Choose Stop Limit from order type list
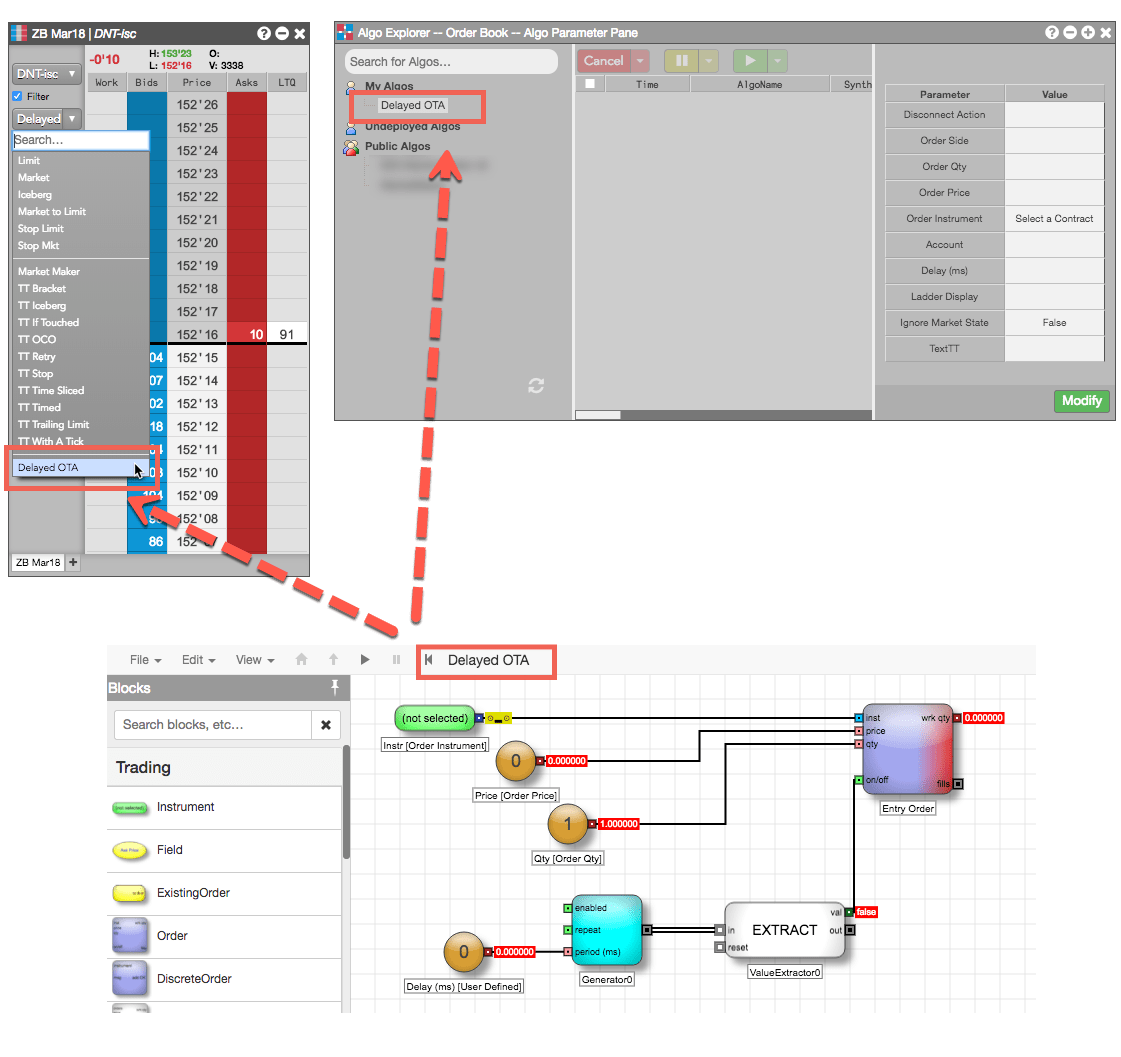 pos(80,229)
